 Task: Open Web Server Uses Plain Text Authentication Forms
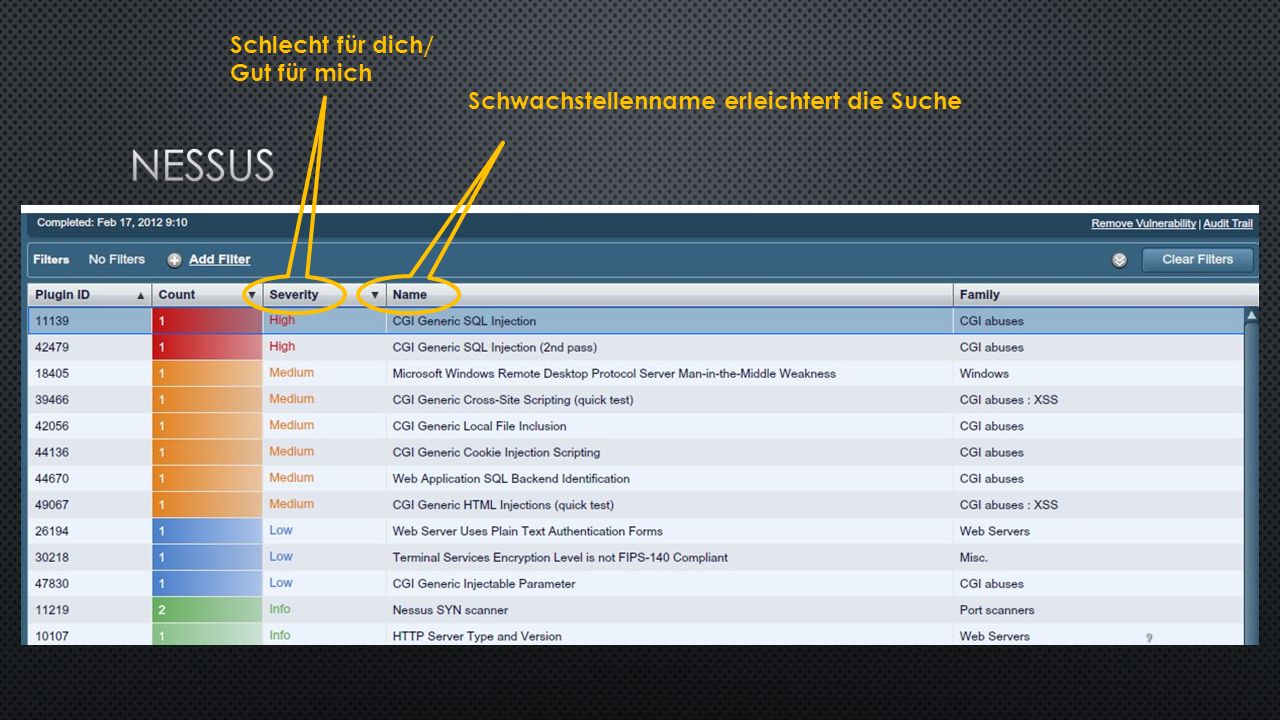coord(527,531)
